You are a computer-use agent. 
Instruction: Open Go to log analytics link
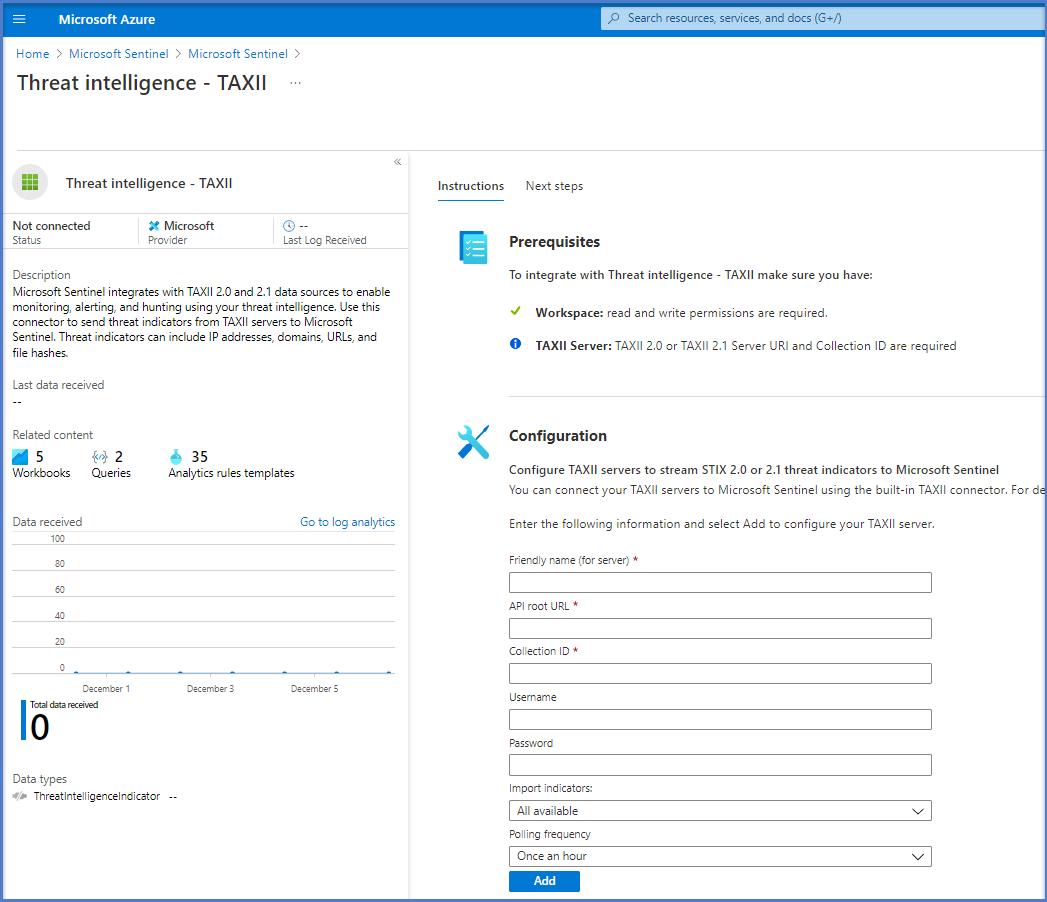coord(347,522)
